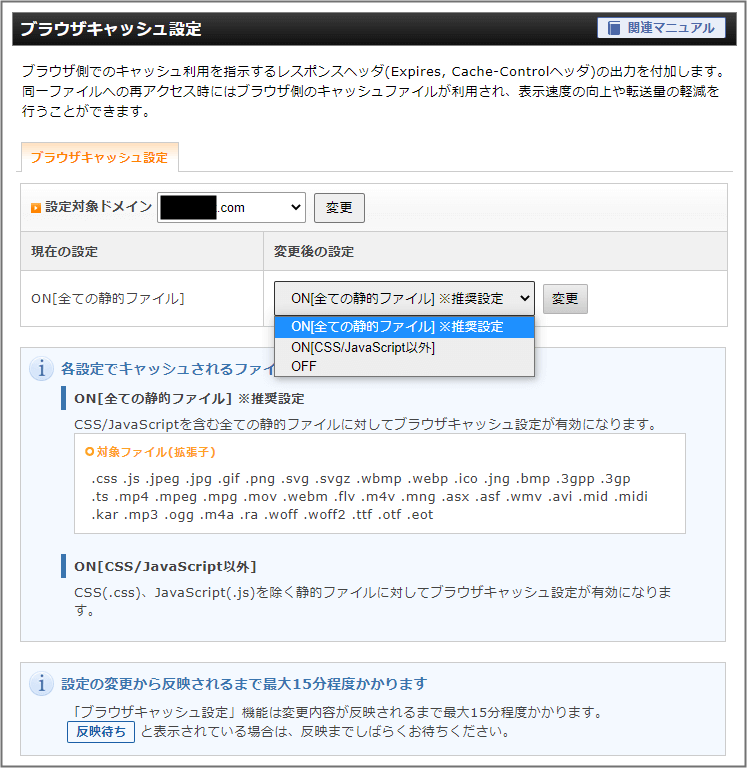Click the file extensions list box

coord(379,483)
